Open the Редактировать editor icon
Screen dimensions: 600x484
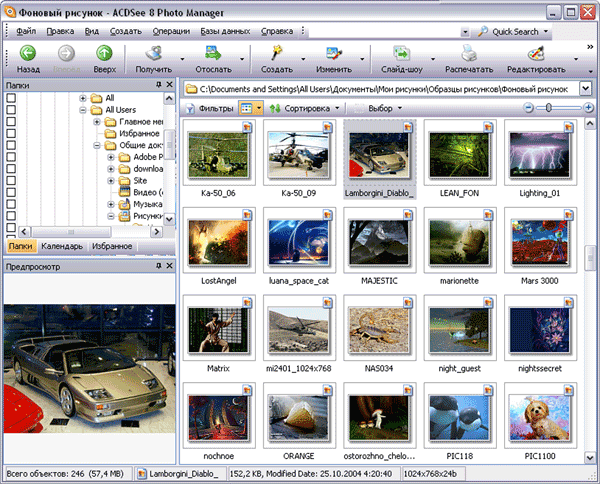(536, 53)
